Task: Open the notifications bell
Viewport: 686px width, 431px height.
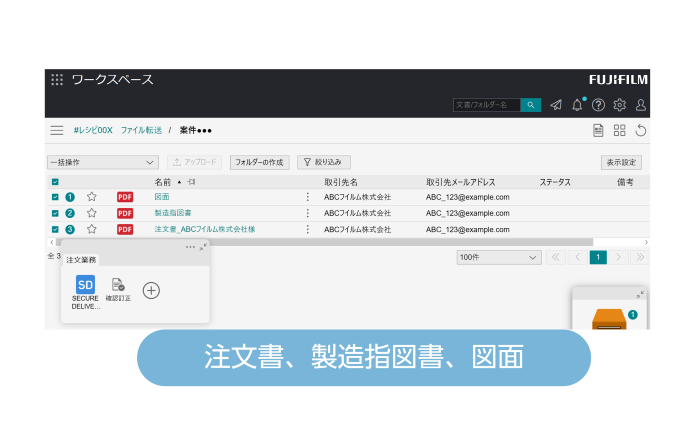Action: 578,105
